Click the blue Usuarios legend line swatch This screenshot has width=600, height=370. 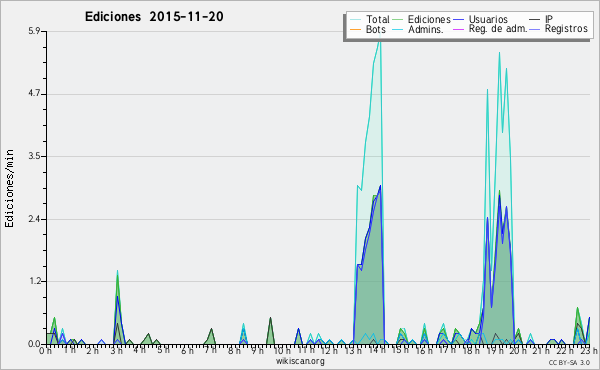click(x=458, y=20)
